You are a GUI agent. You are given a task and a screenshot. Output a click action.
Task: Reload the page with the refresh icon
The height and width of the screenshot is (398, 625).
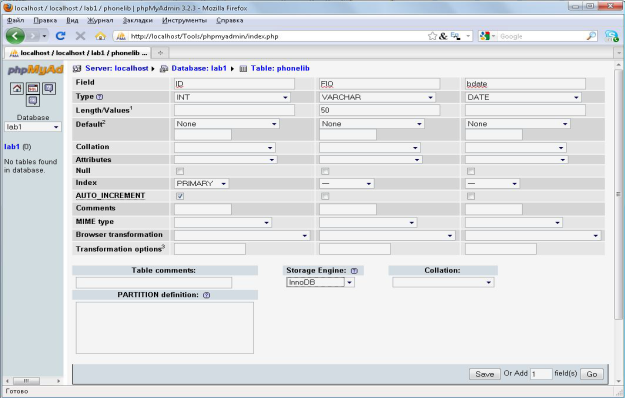(x=61, y=36)
